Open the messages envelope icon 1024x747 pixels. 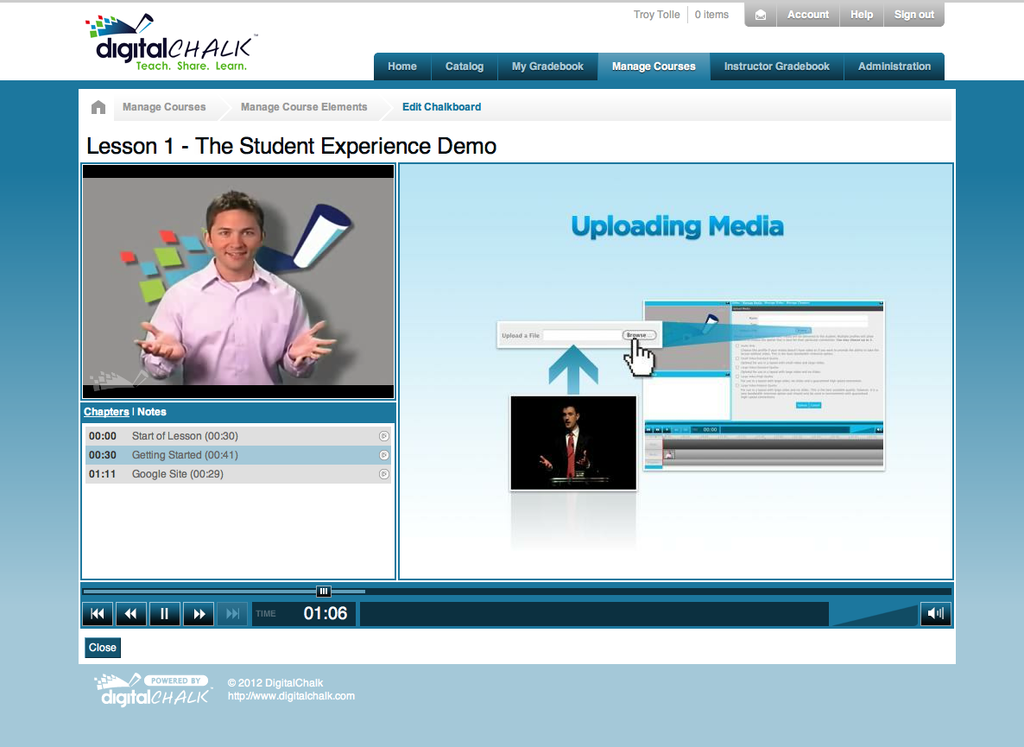pyautogui.click(x=761, y=15)
